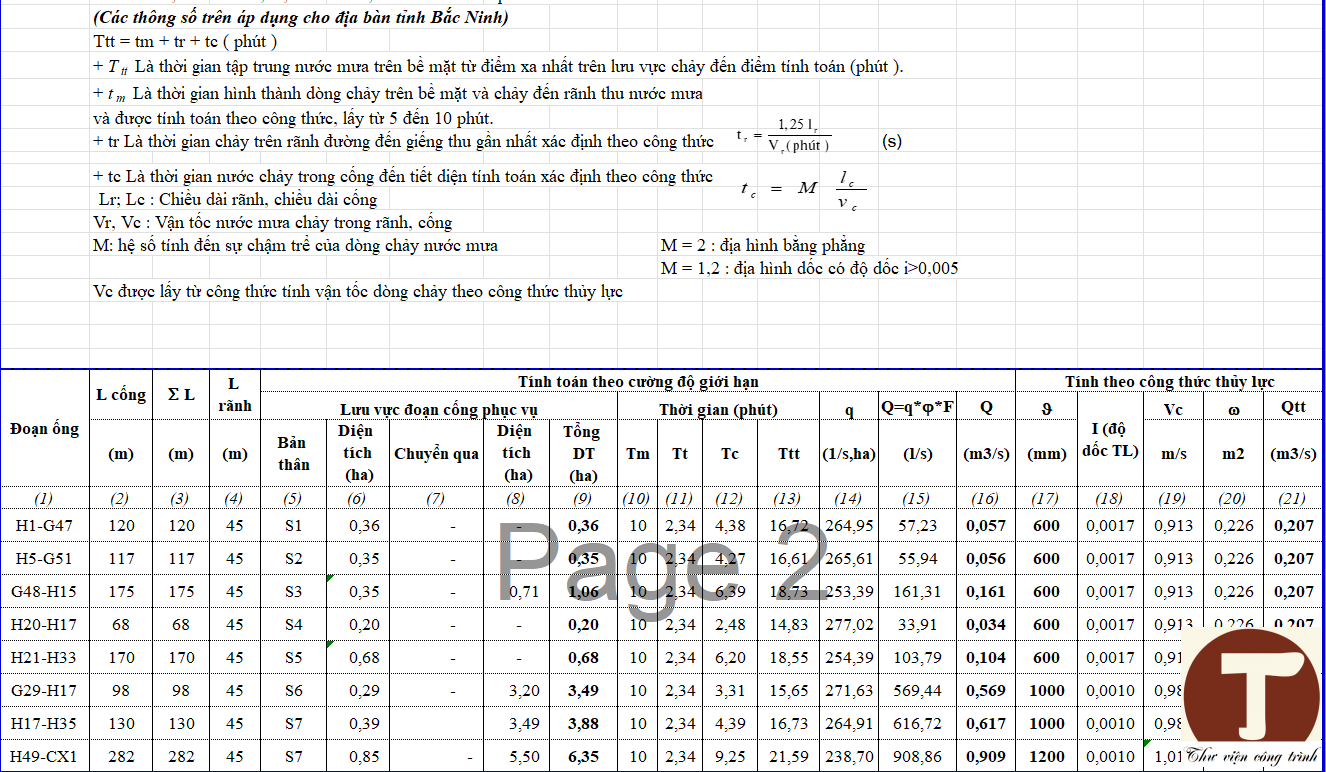Select cell S3 in Bản thân column
The width and height of the screenshot is (1326, 772).
(292, 591)
